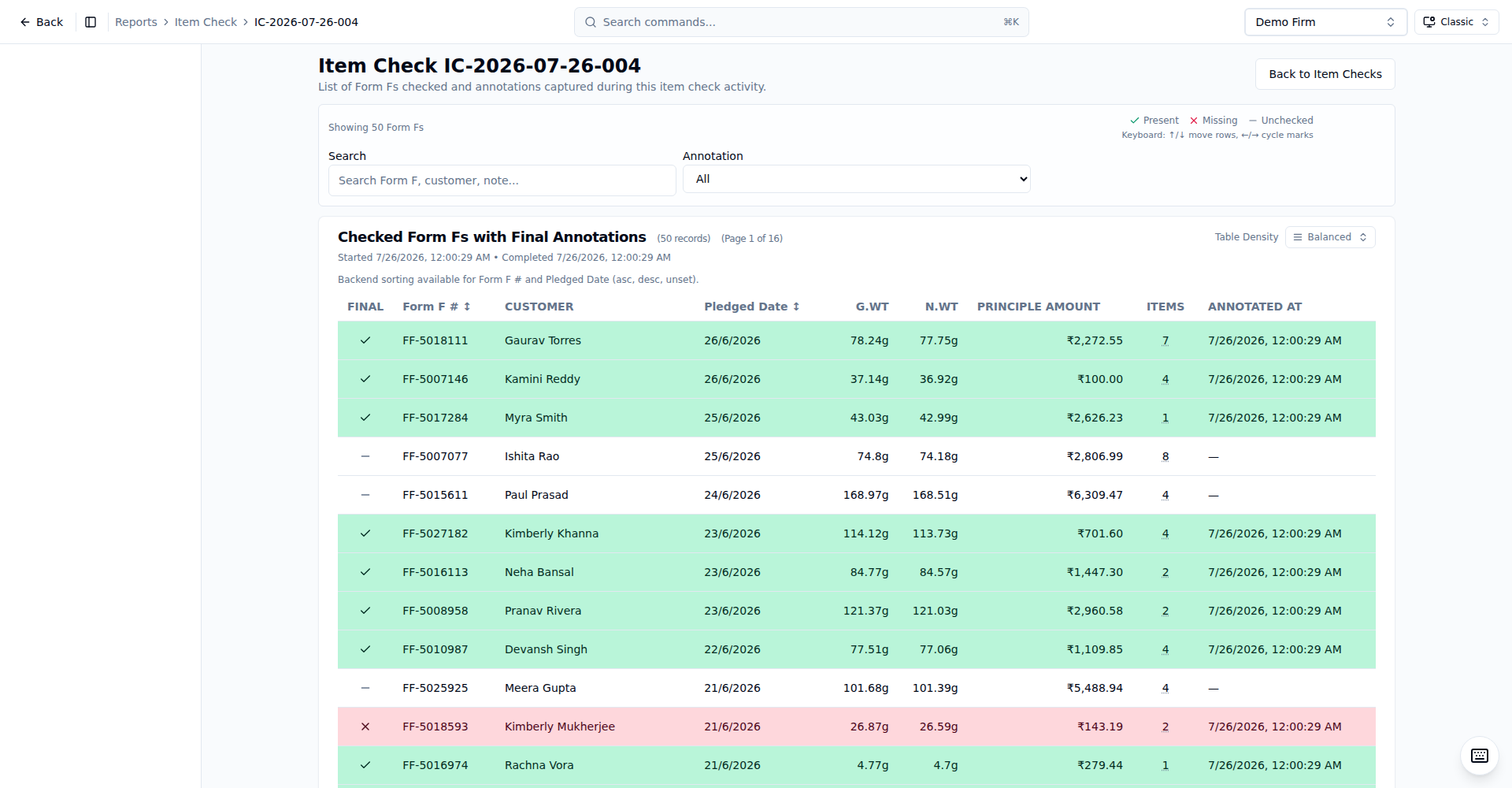Image resolution: width=1512 pixels, height=788 pixels.
Task: Click customer name Paul Prasad
Action: coord(536,495)
